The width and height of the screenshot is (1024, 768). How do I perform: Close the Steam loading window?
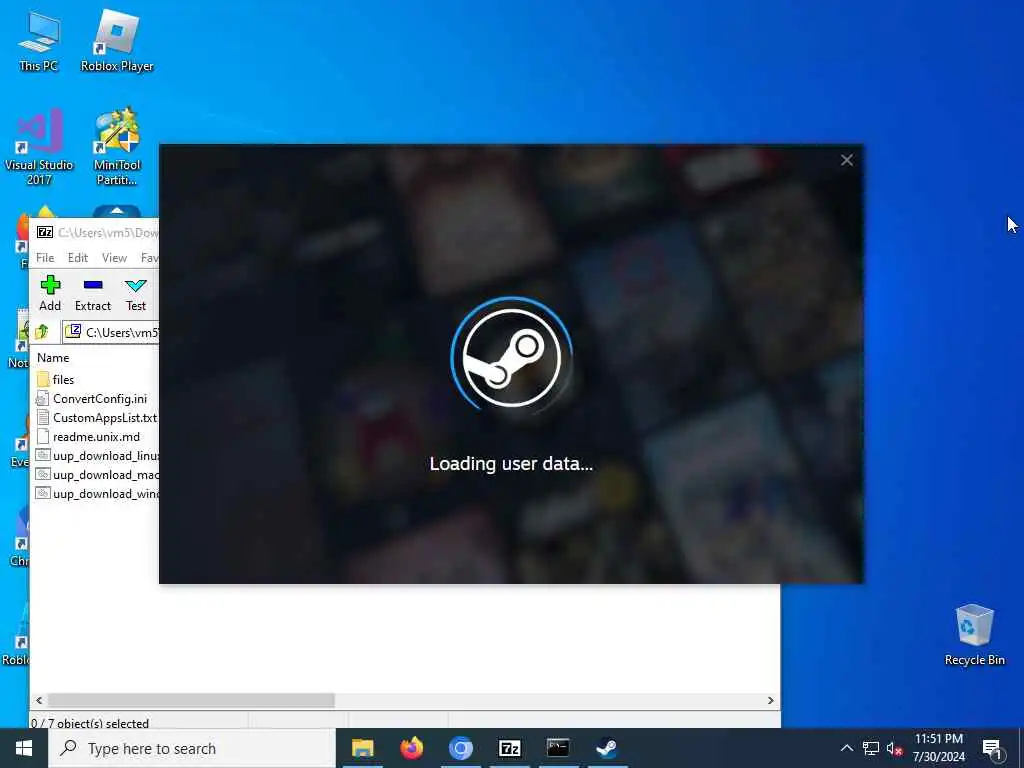click(847, 160)
